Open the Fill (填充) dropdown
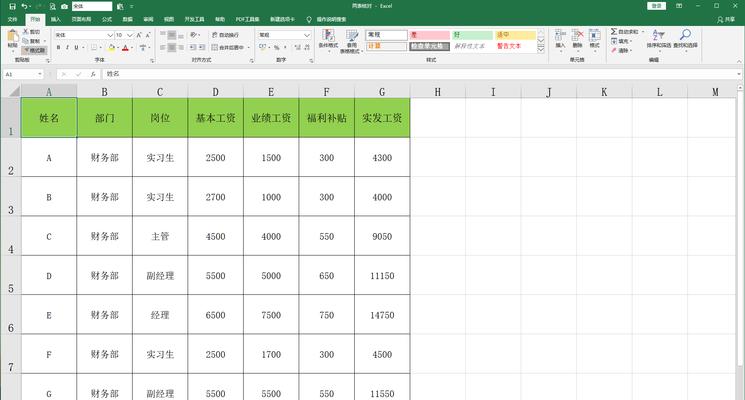Viewport: 745px width, 400px height. 622,41
